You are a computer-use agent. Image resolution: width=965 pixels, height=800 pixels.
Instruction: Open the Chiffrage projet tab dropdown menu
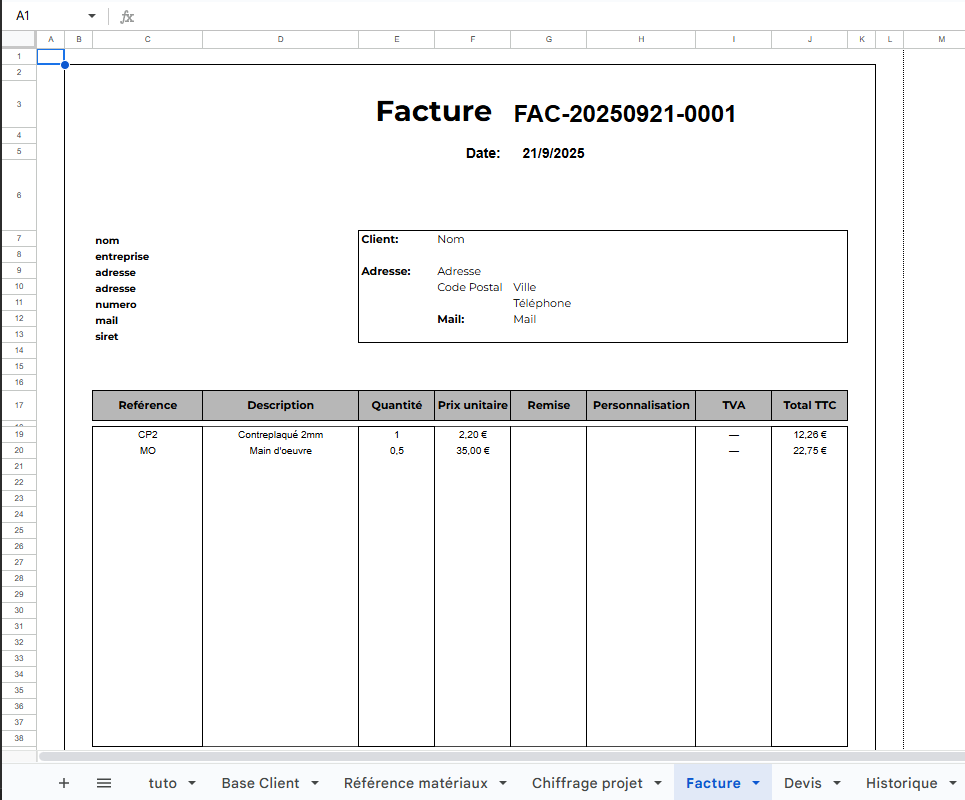[x=657, y=783]
